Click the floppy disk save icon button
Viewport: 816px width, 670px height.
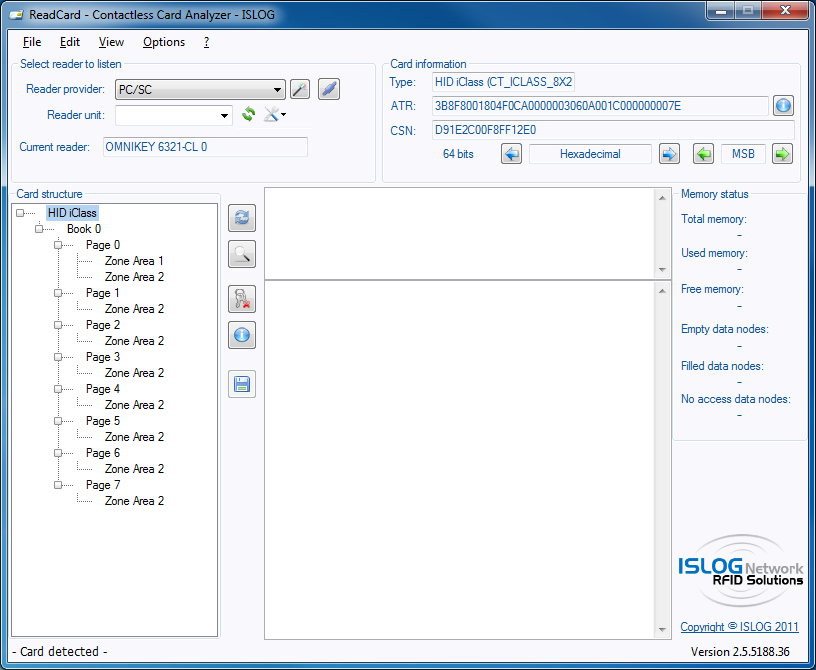(x=242, y=384)
